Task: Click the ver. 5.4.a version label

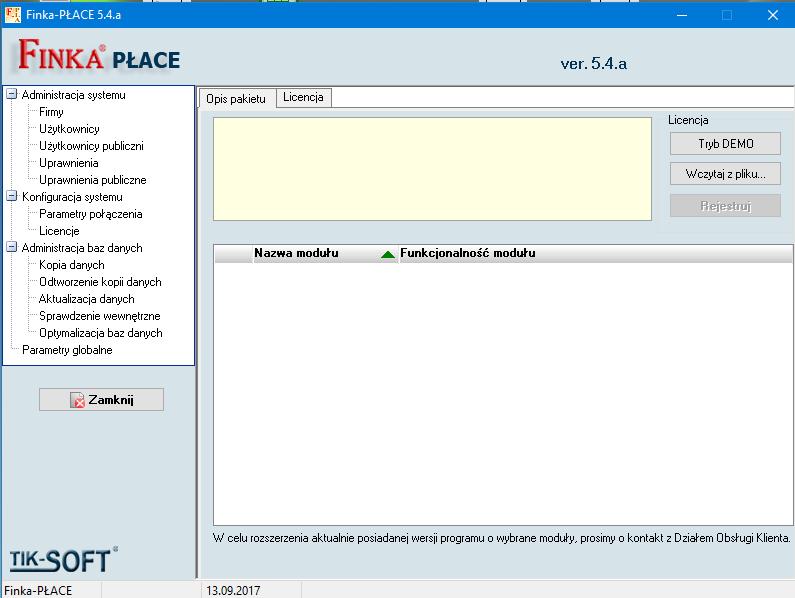Action: tap(594, 63)
